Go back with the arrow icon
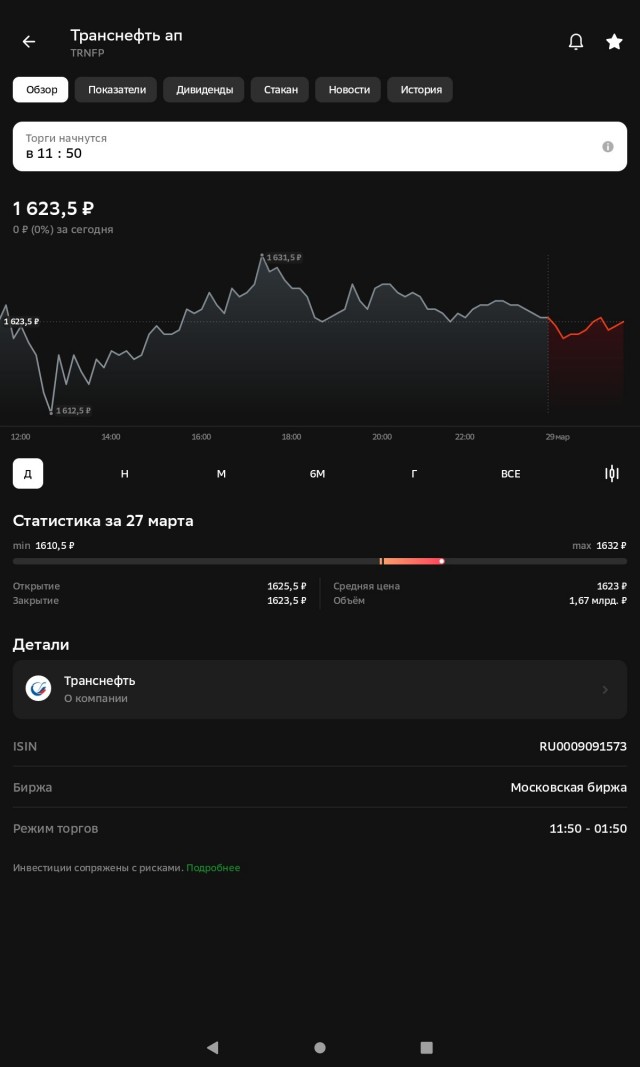 pyautogui.click(x=29, y=42)
